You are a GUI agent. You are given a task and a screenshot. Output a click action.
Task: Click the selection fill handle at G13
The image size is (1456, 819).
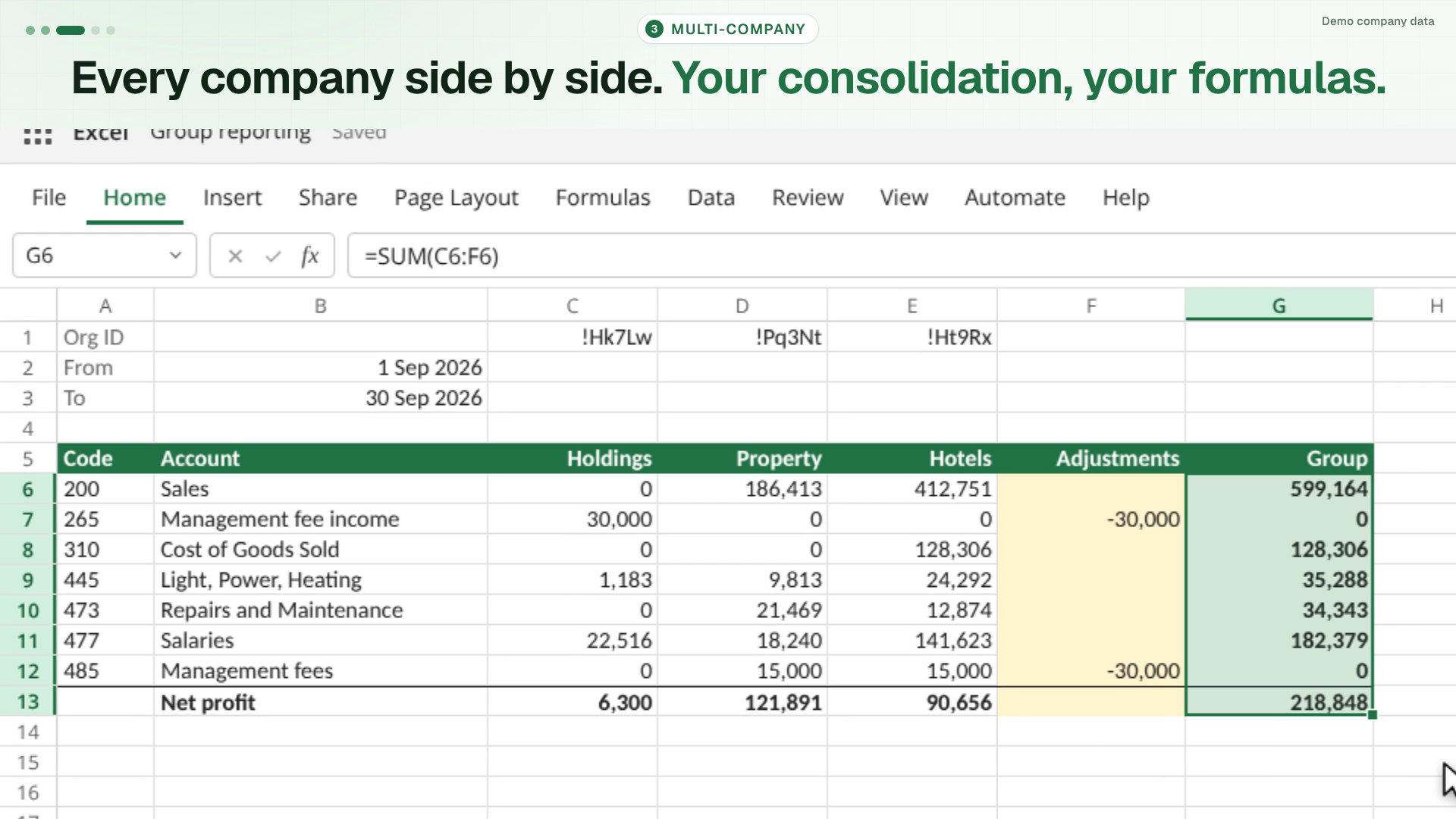tap(1373, 714)
